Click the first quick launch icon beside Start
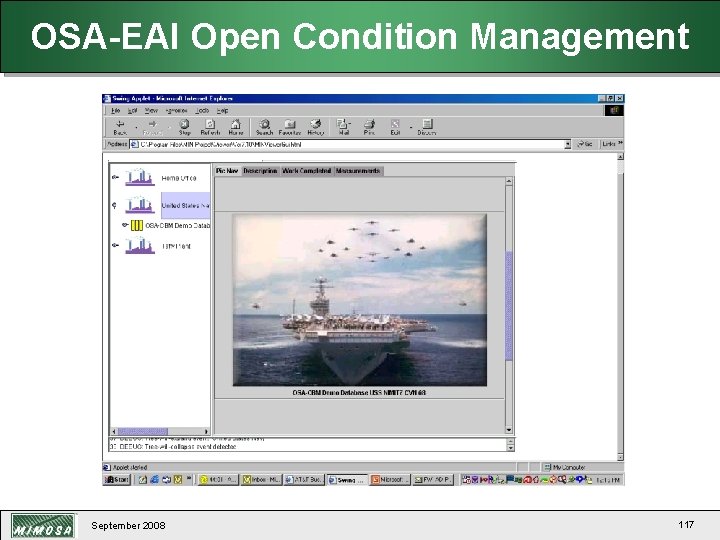Image resolution: width=720 pixels, height=540 pixels. [143, 480]
